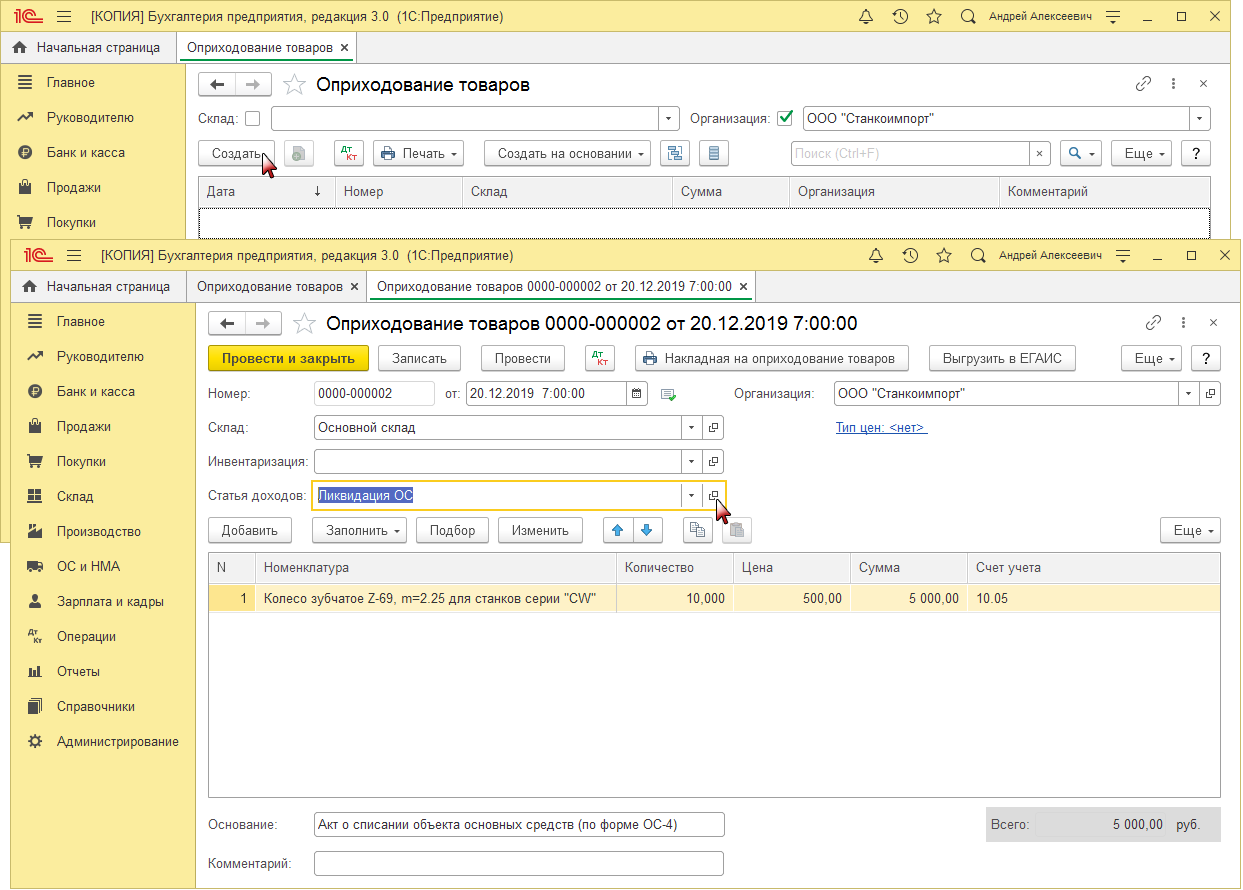Screen dimensions: 1243x890
Task: Click the Основание field with Акт о списании
Action: tap(518, 824)
